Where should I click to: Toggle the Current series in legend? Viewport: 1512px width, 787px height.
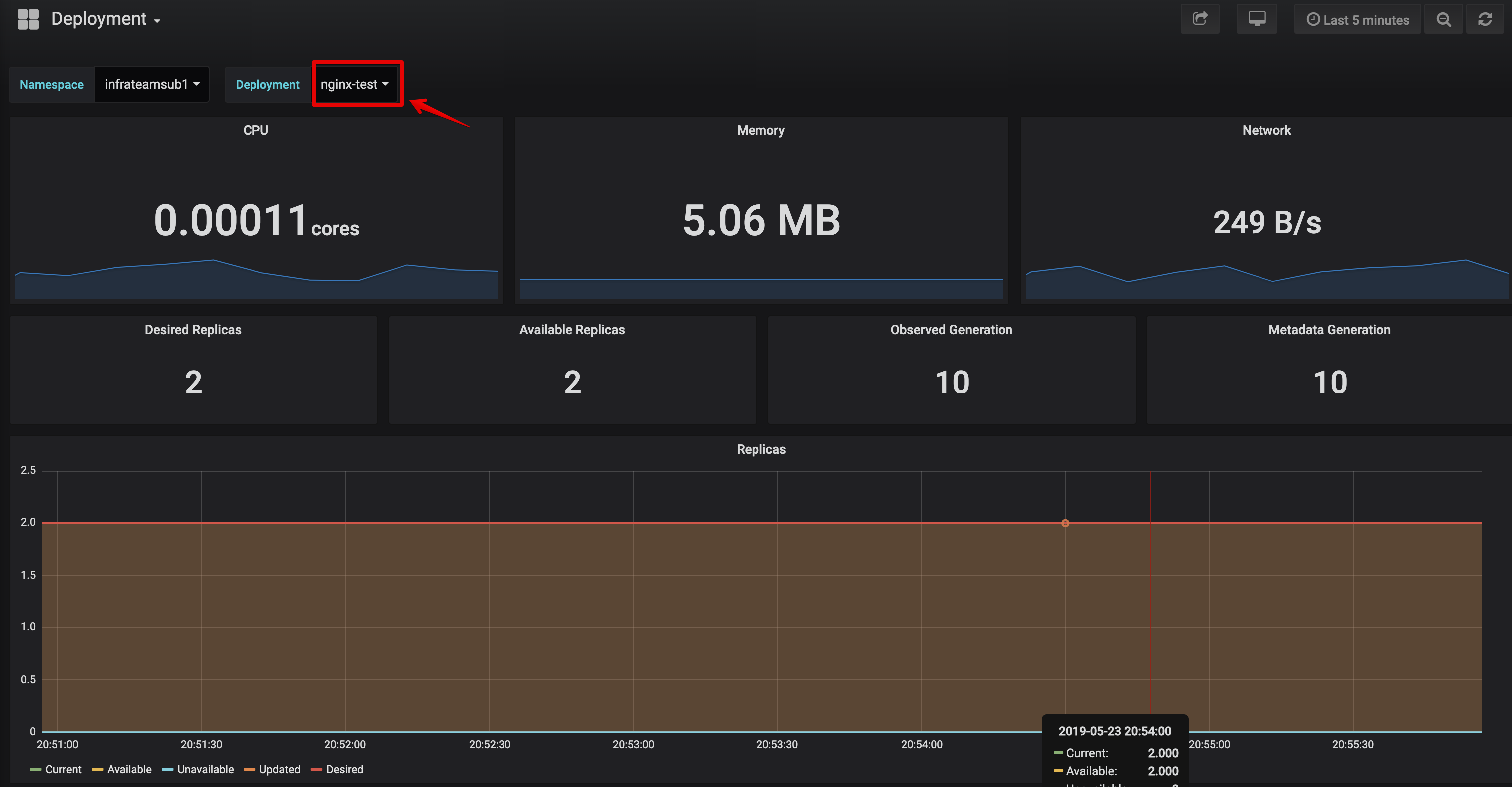[63, 769]
